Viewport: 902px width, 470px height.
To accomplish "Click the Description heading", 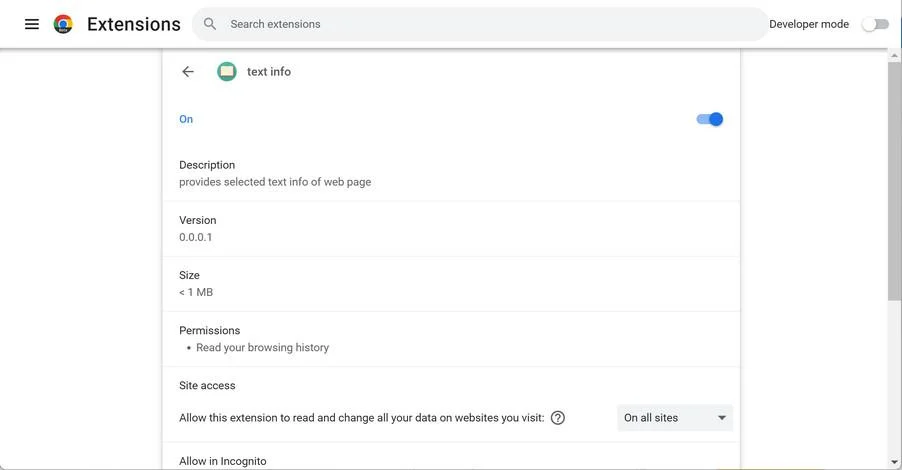I will point(207,165).
